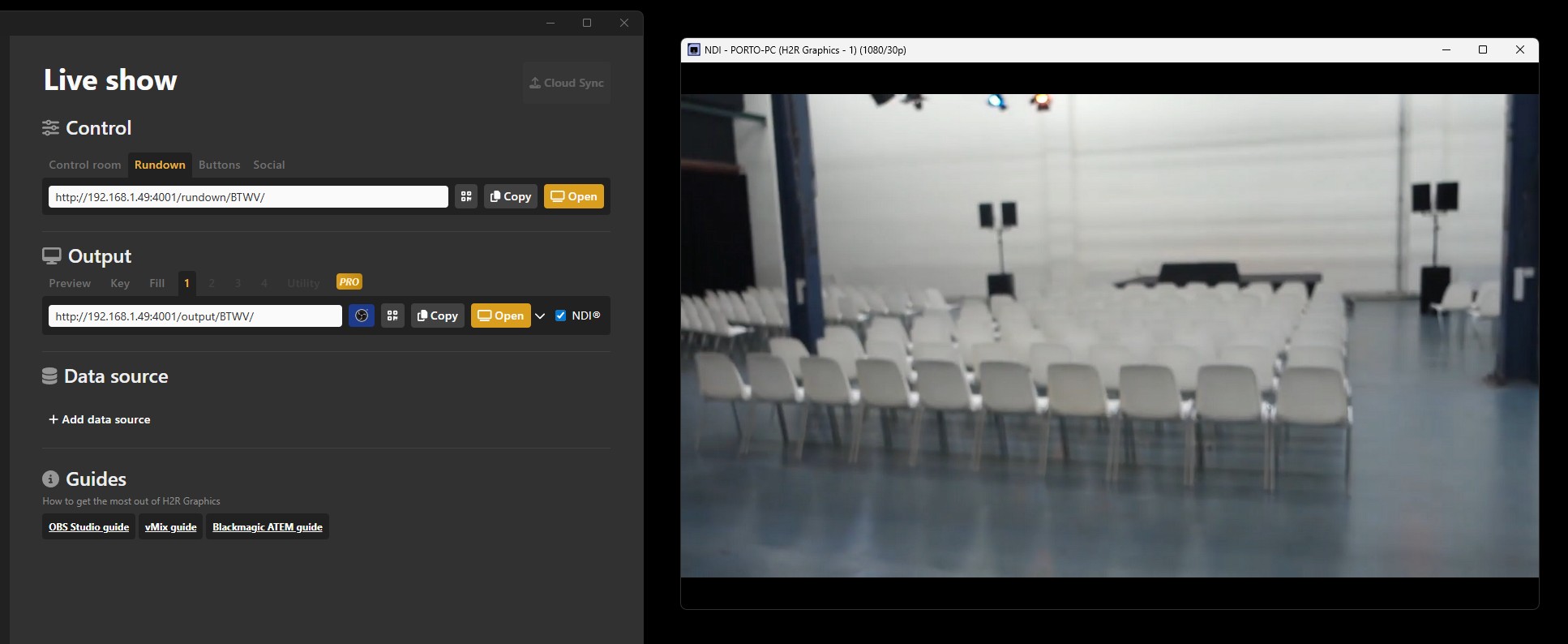
Task: Close the NDI viewer window
Action: point(1520,49)
